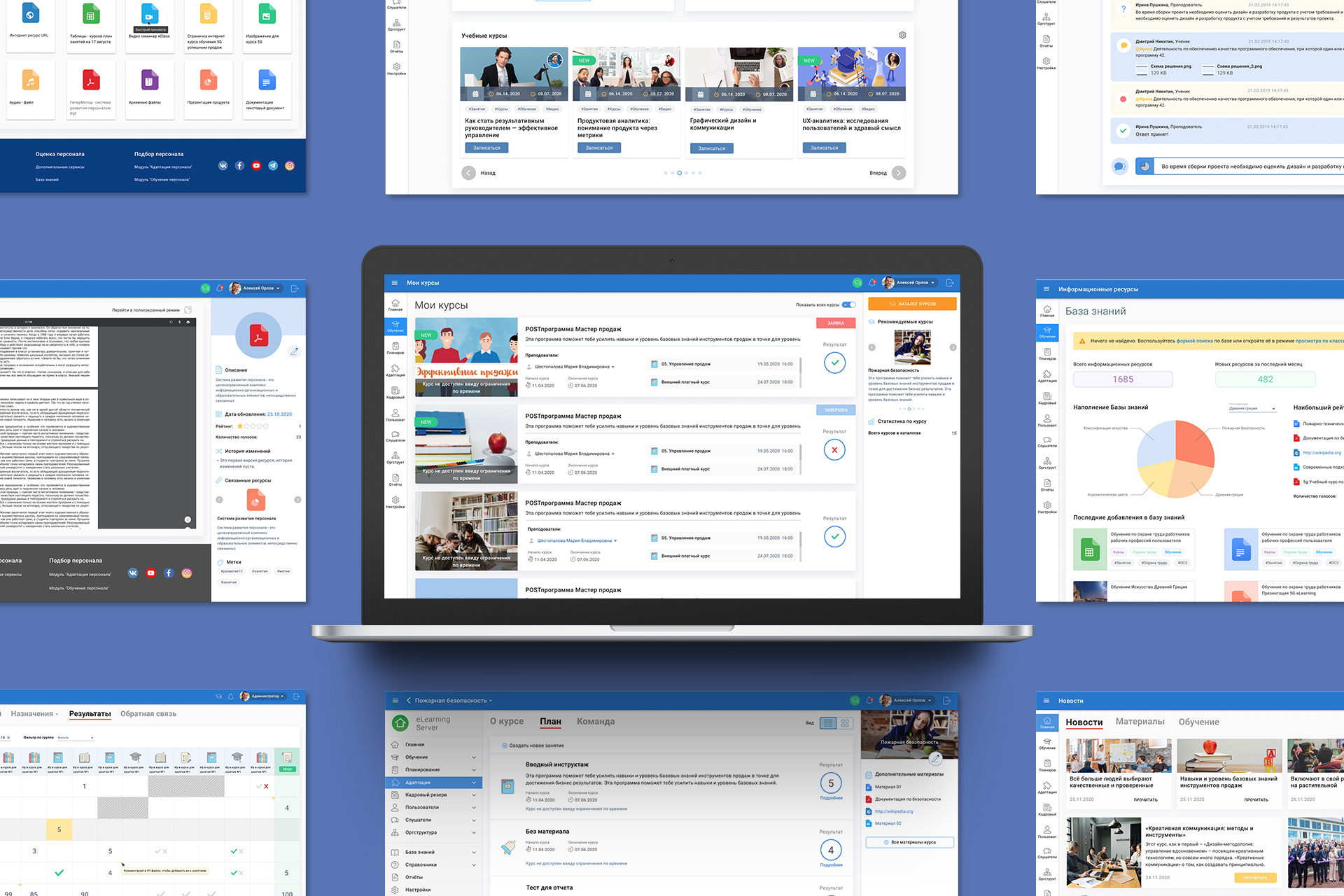The height and width of the screenshot is (896, 1344).
Task: Click Главная home icon in Мои курсы sidebar
Action: tap(395, 305)
